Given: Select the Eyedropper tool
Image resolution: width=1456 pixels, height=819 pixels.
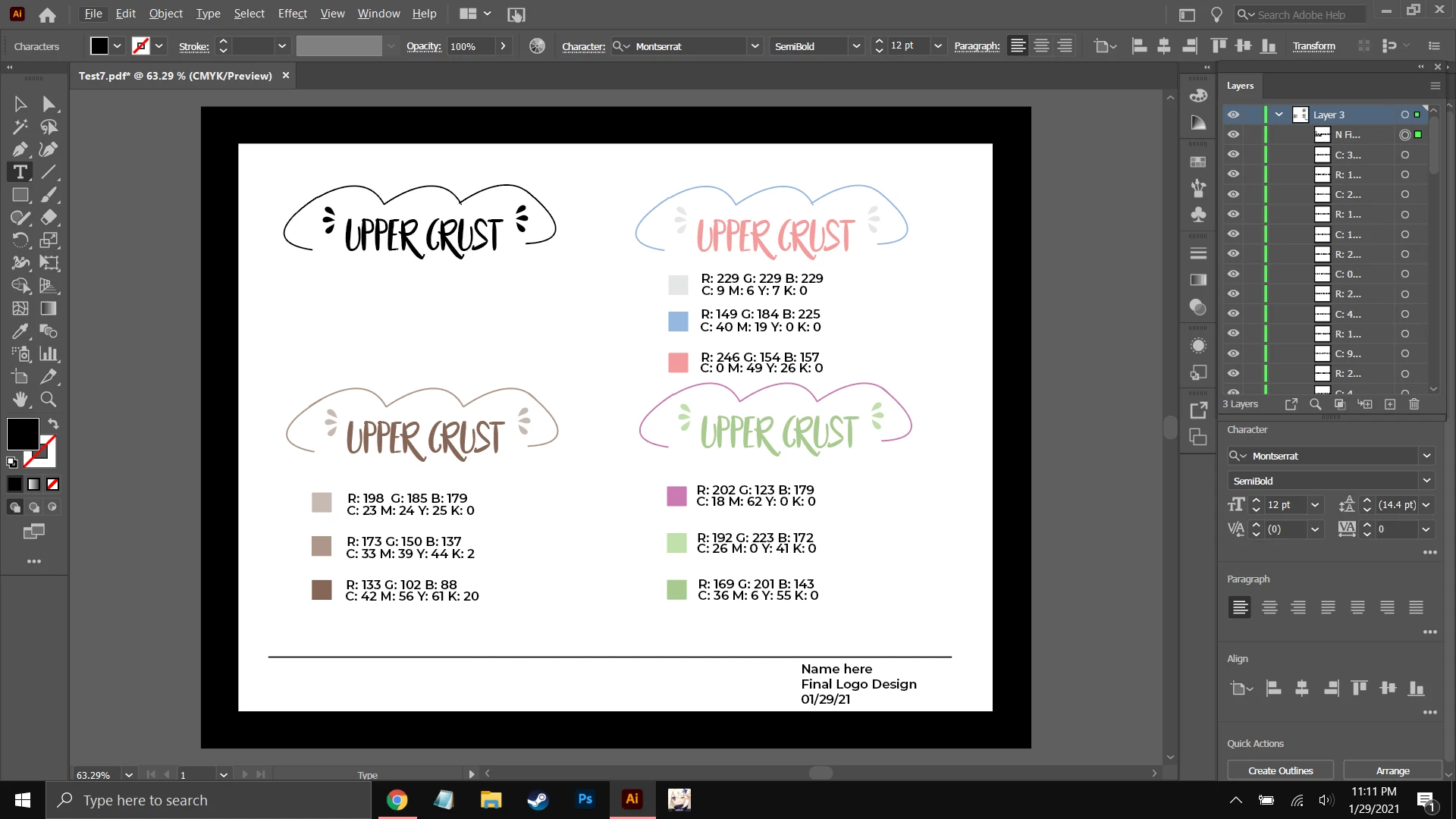Looking at the screenshot, I should [20, 331].
